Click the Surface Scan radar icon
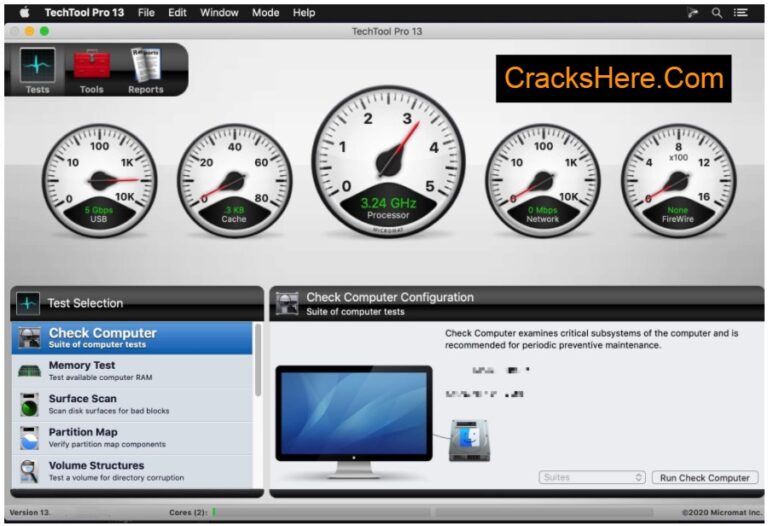Screen dimensions: 768x526 [x=29, y=405]
